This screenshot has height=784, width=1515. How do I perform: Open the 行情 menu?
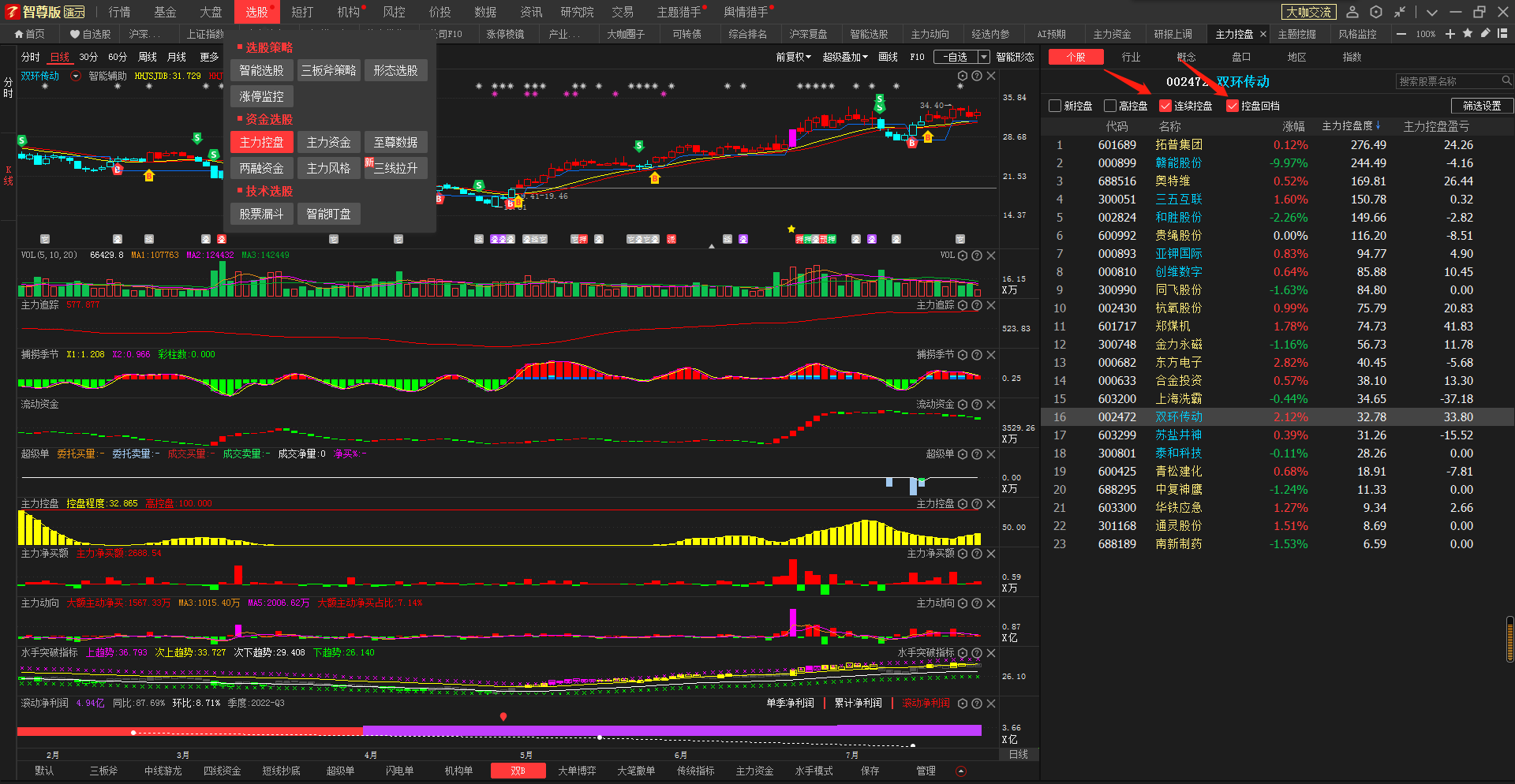coord(120,12)
